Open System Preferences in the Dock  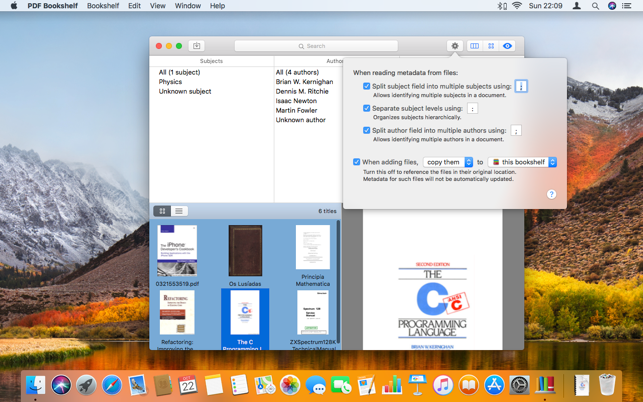(x=520, y=386)
